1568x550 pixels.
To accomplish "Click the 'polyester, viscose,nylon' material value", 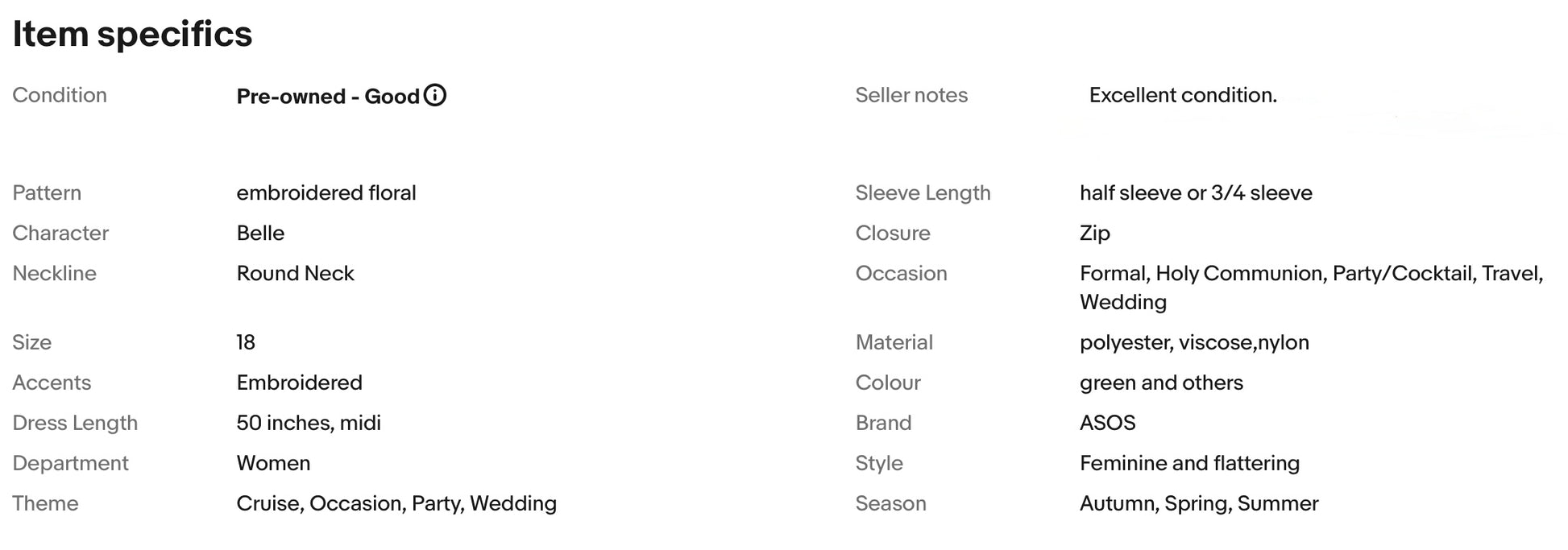I will pos(1194,342).
